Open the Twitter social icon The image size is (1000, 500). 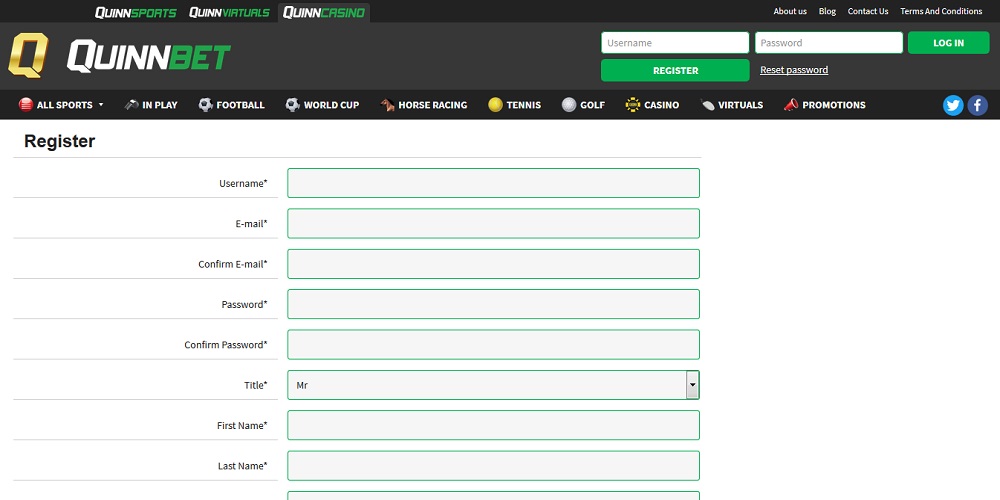953,105
